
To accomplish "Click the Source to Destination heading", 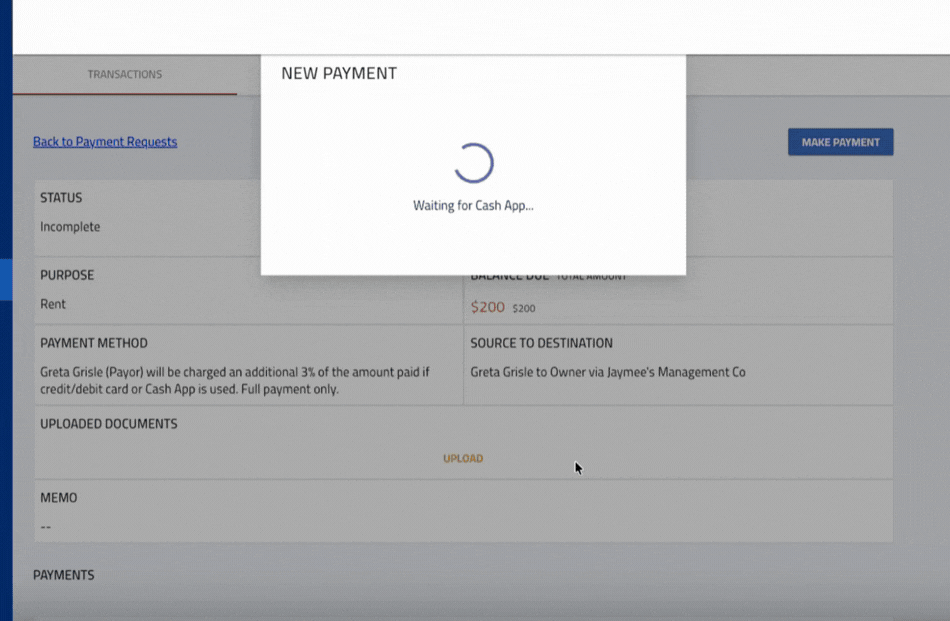I will point(542,343).
